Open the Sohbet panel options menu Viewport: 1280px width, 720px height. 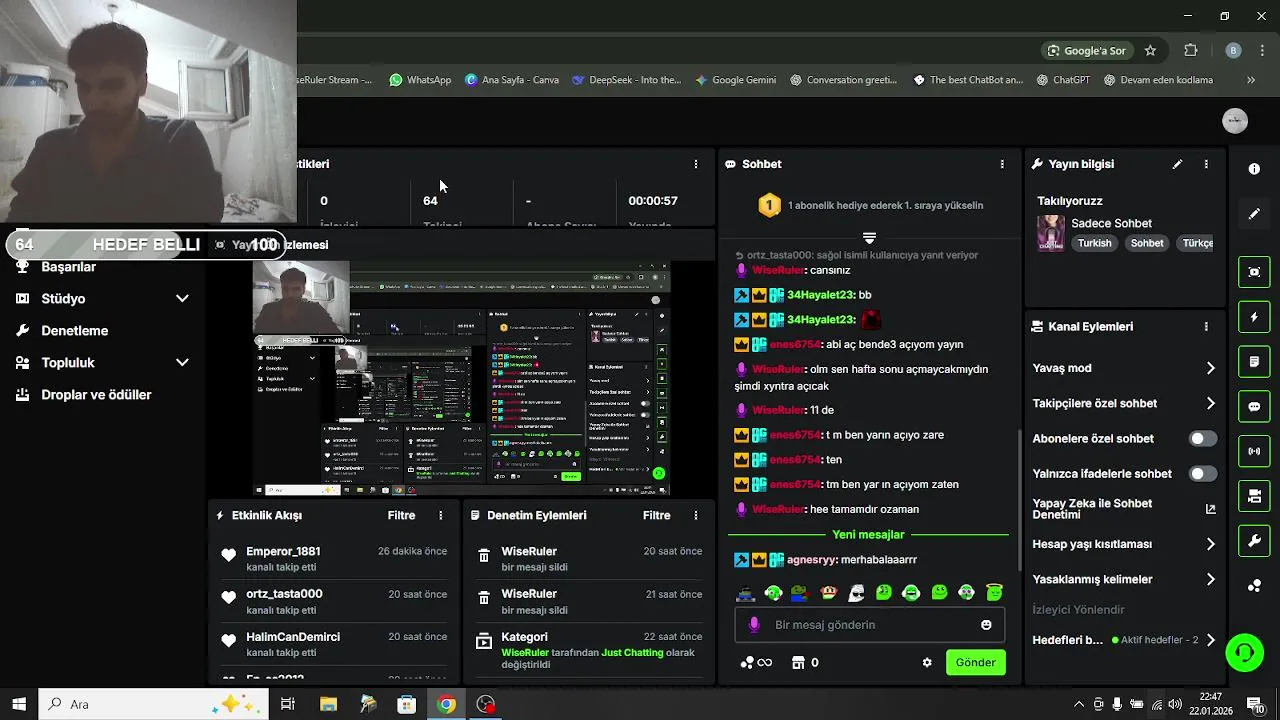(1002, 164)
